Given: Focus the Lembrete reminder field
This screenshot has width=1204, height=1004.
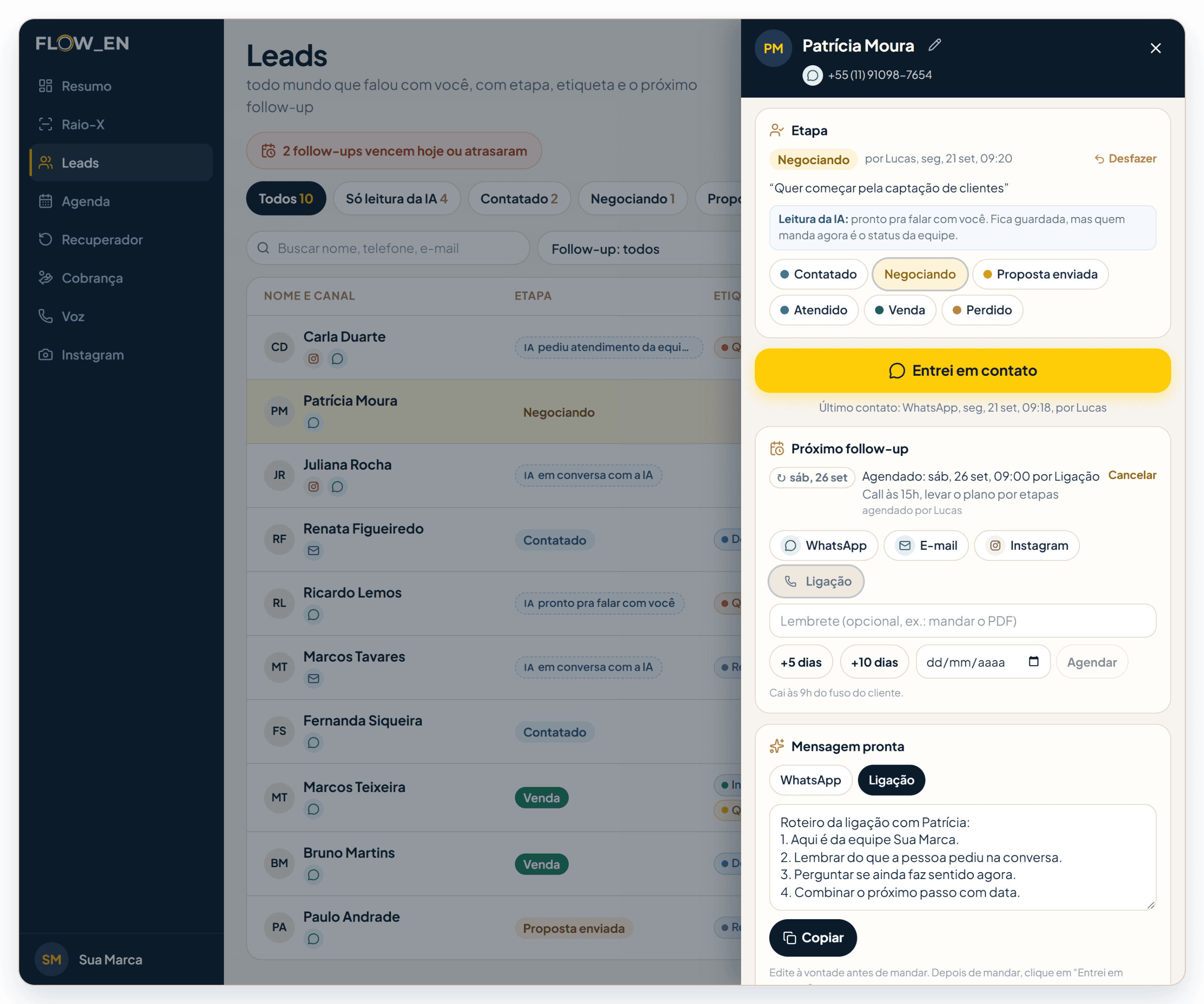Looking at the screenshot, I should click(963, 621).
